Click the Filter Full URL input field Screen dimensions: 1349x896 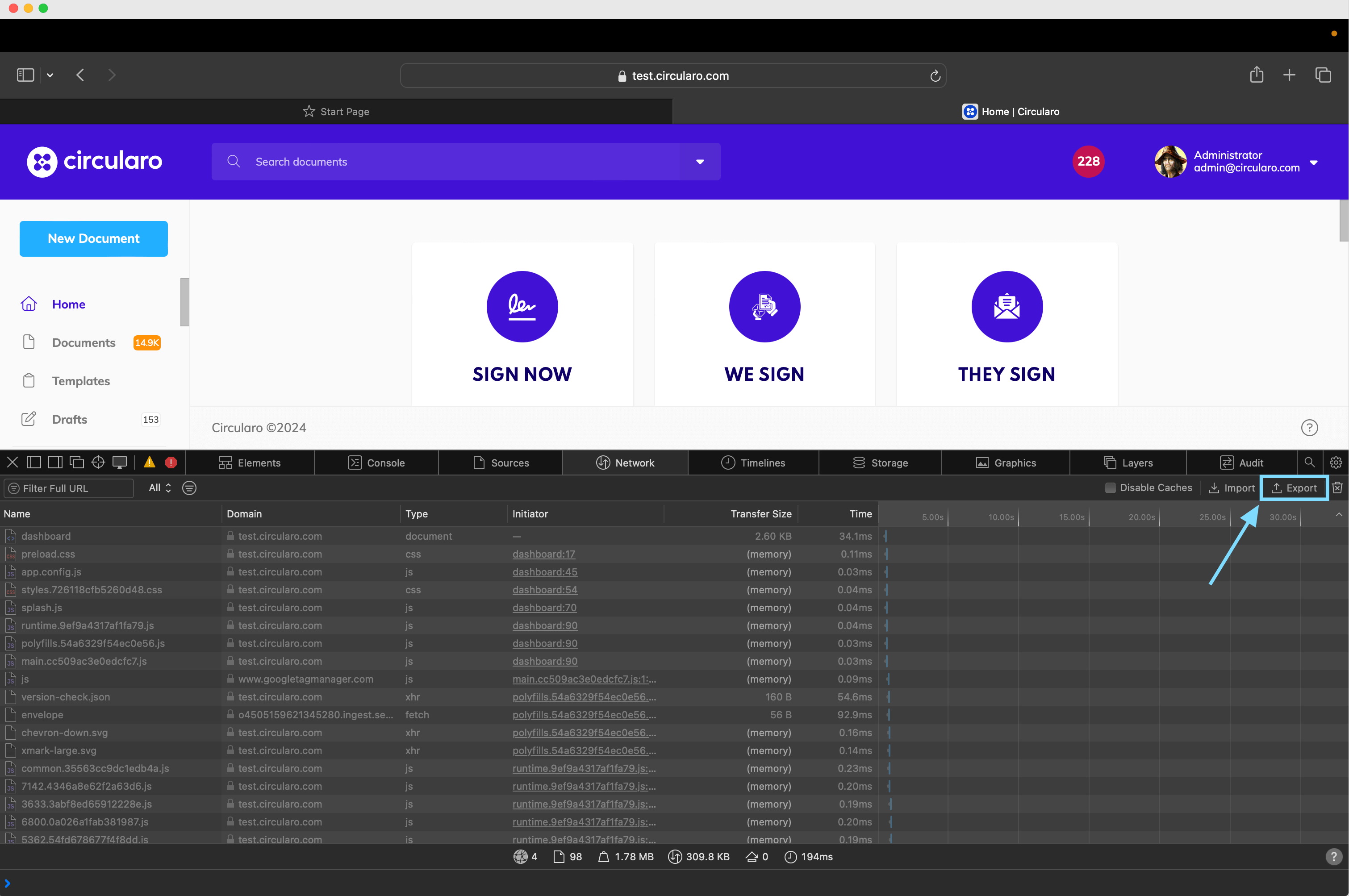pyautogui.click(x=68, y=488)
